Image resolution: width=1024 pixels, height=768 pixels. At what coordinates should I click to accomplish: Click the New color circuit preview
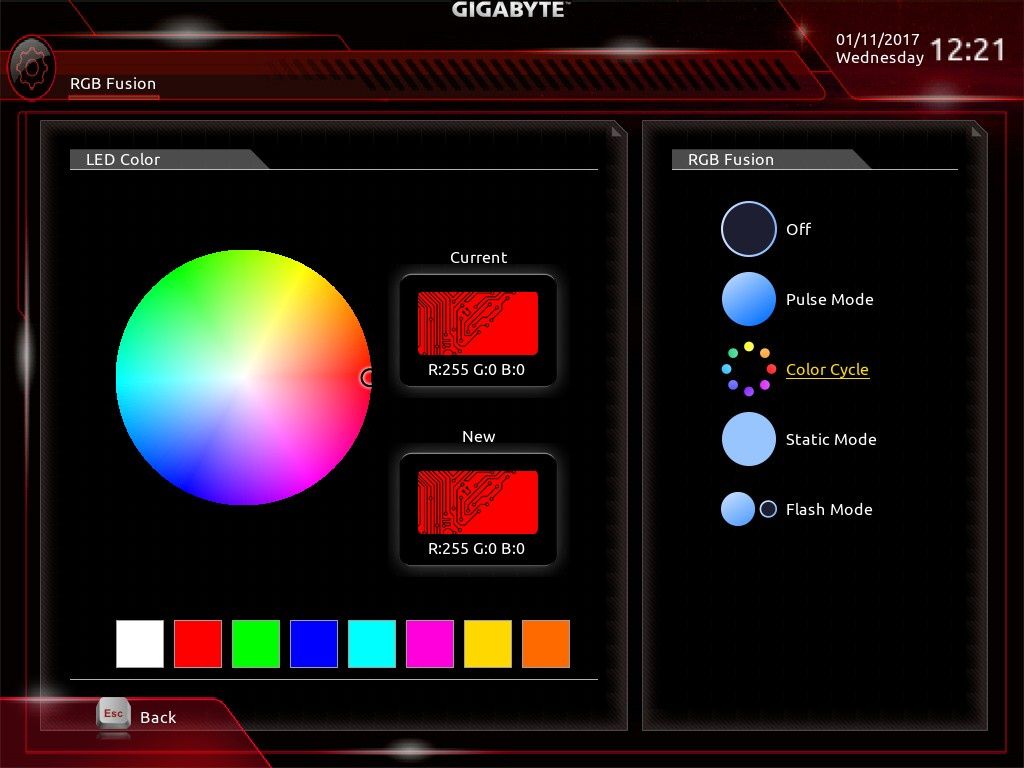478,502
